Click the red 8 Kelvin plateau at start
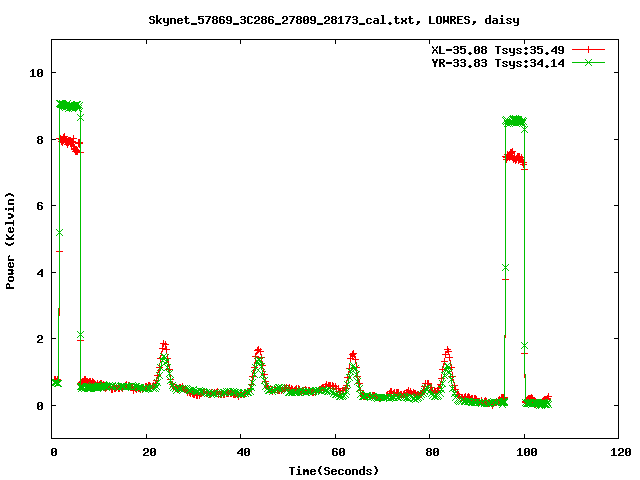 [68, 142]
